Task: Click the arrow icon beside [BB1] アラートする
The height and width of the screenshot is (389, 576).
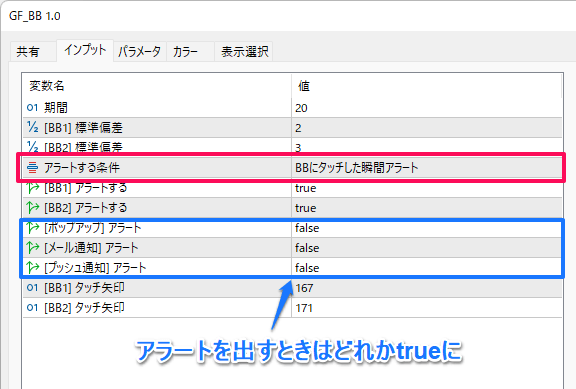Action: [x=32, y=188]
